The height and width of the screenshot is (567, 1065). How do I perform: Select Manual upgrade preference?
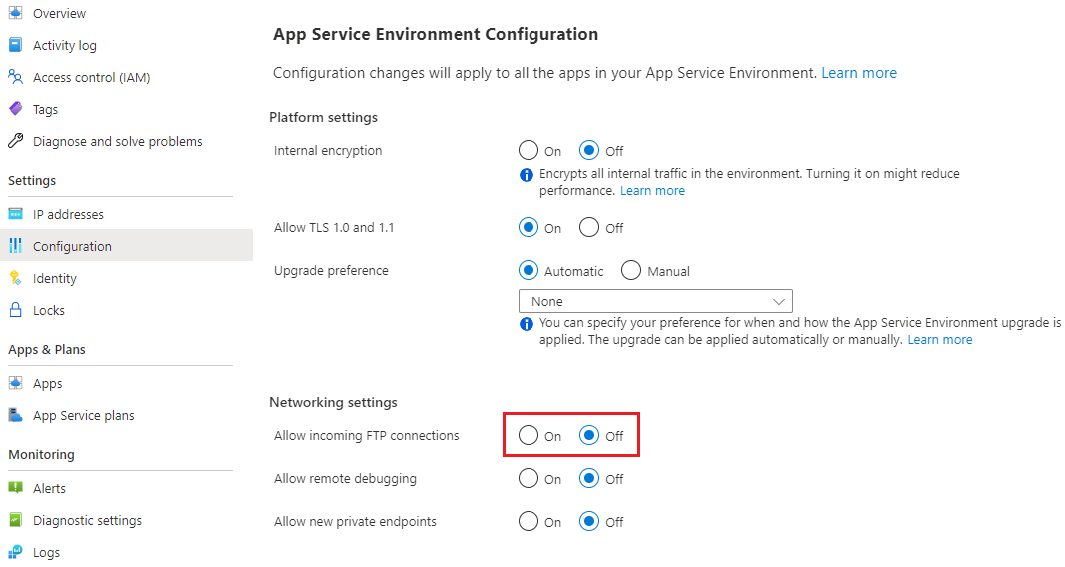coord(631,271)
